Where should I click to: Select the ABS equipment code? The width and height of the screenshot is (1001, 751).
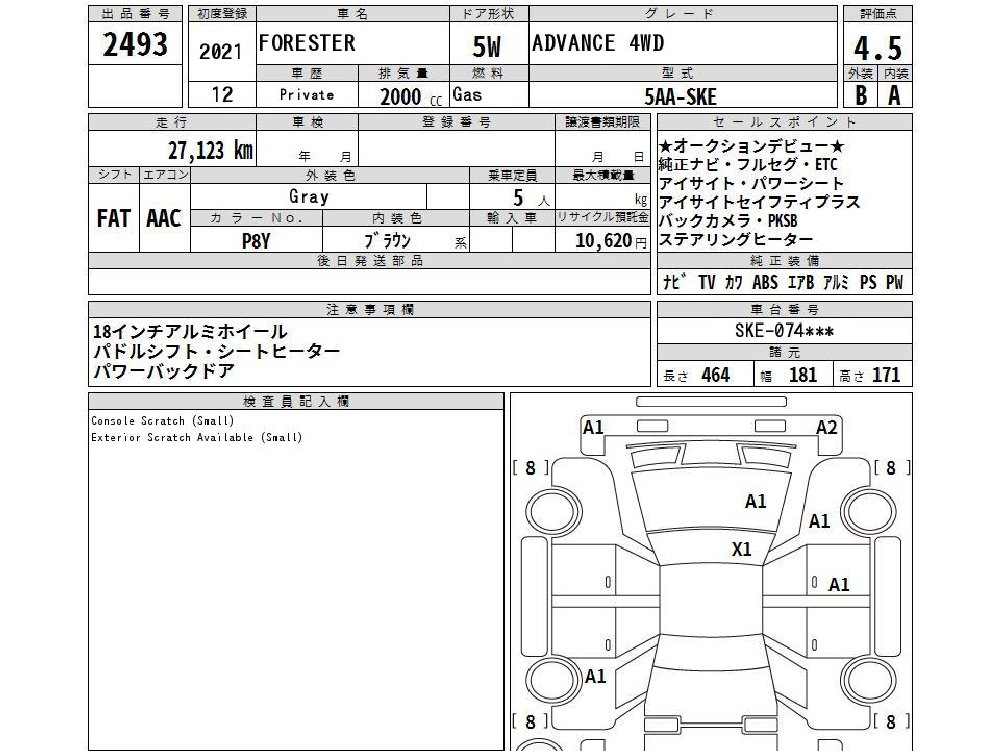coord(765,282)
